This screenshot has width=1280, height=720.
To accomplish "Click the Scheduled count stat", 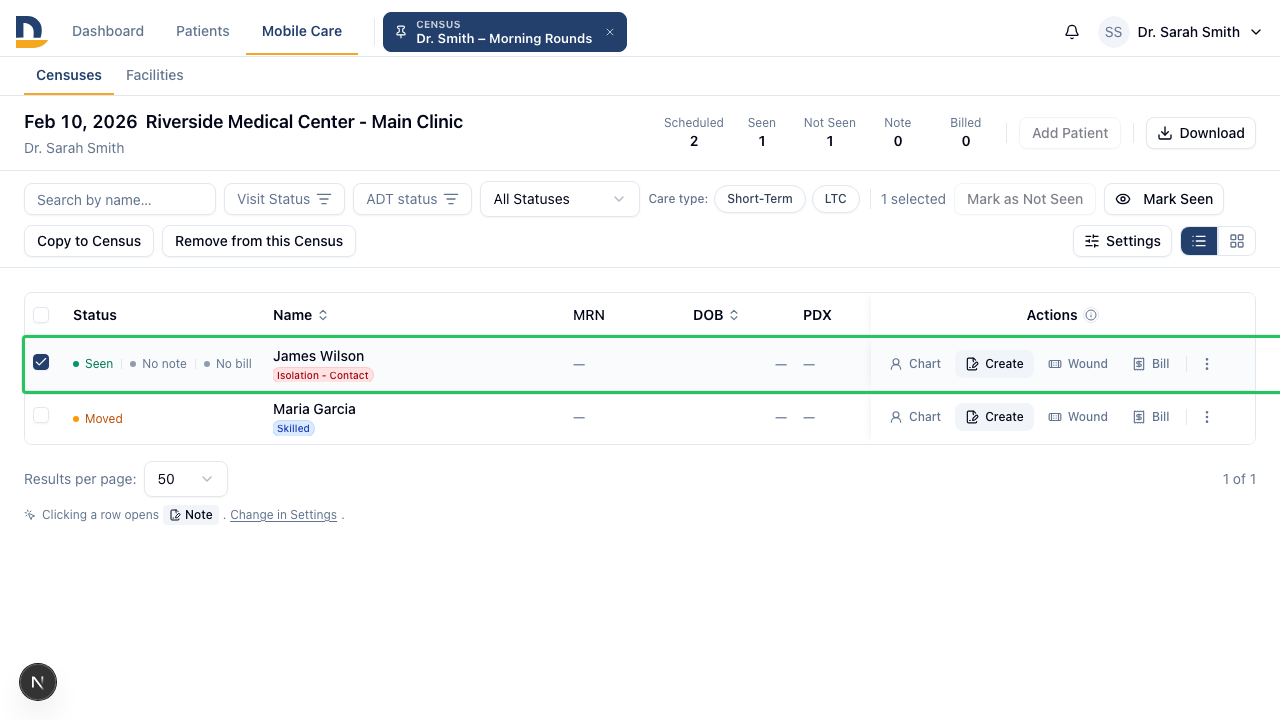I will 694,132.
